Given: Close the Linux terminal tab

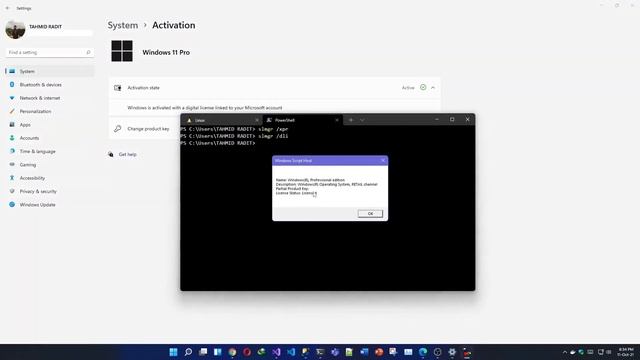Looking at the screenshot, I should [x=257, y=120].
